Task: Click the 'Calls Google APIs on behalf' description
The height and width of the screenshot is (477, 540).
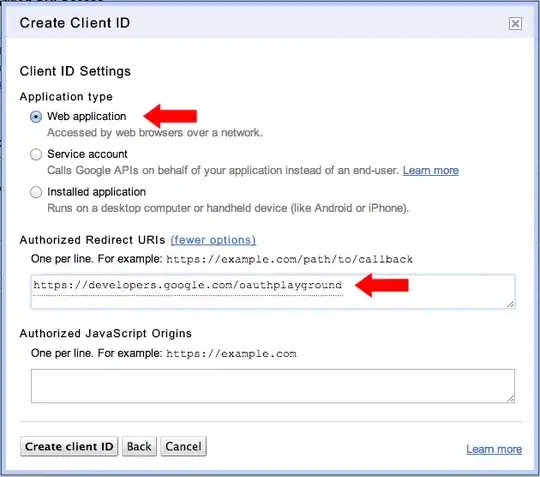Action: (x=223, y=170)
